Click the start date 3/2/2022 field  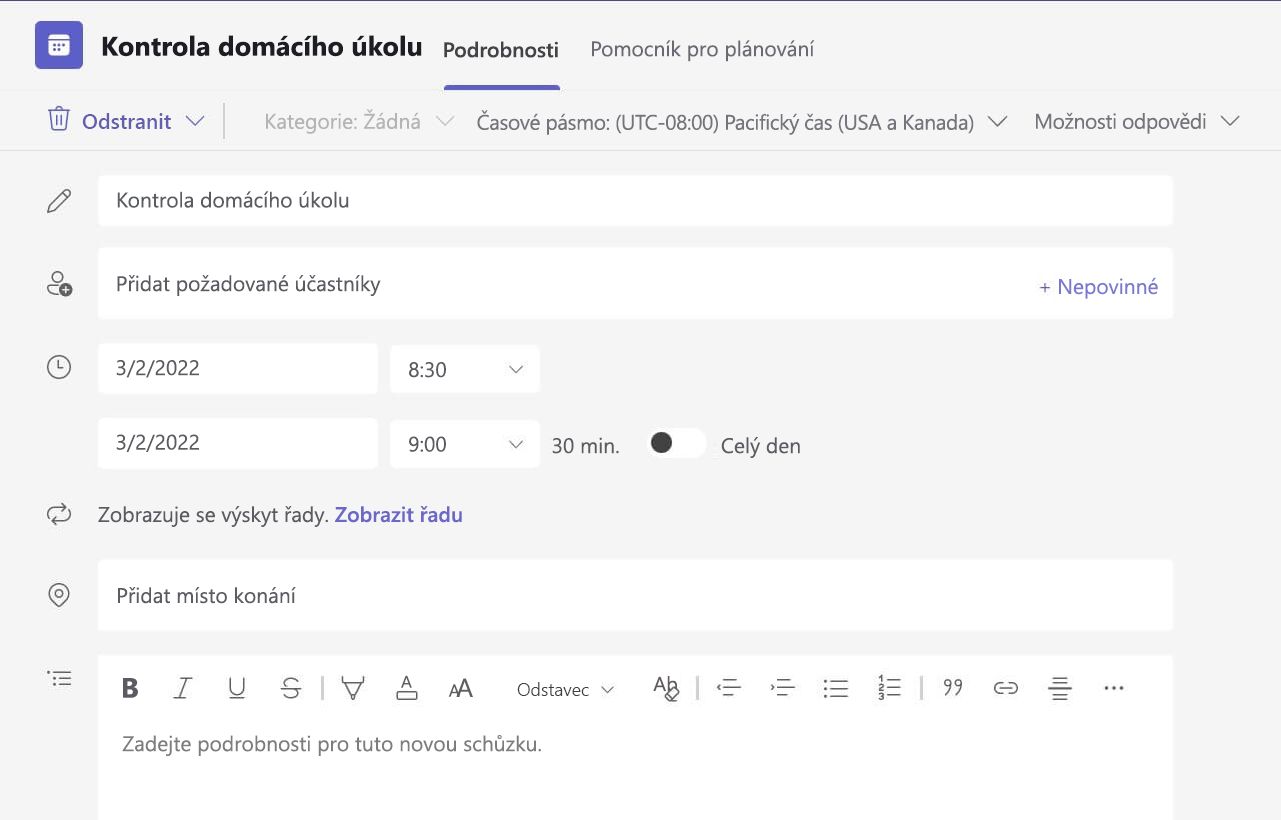coord(238,368)
